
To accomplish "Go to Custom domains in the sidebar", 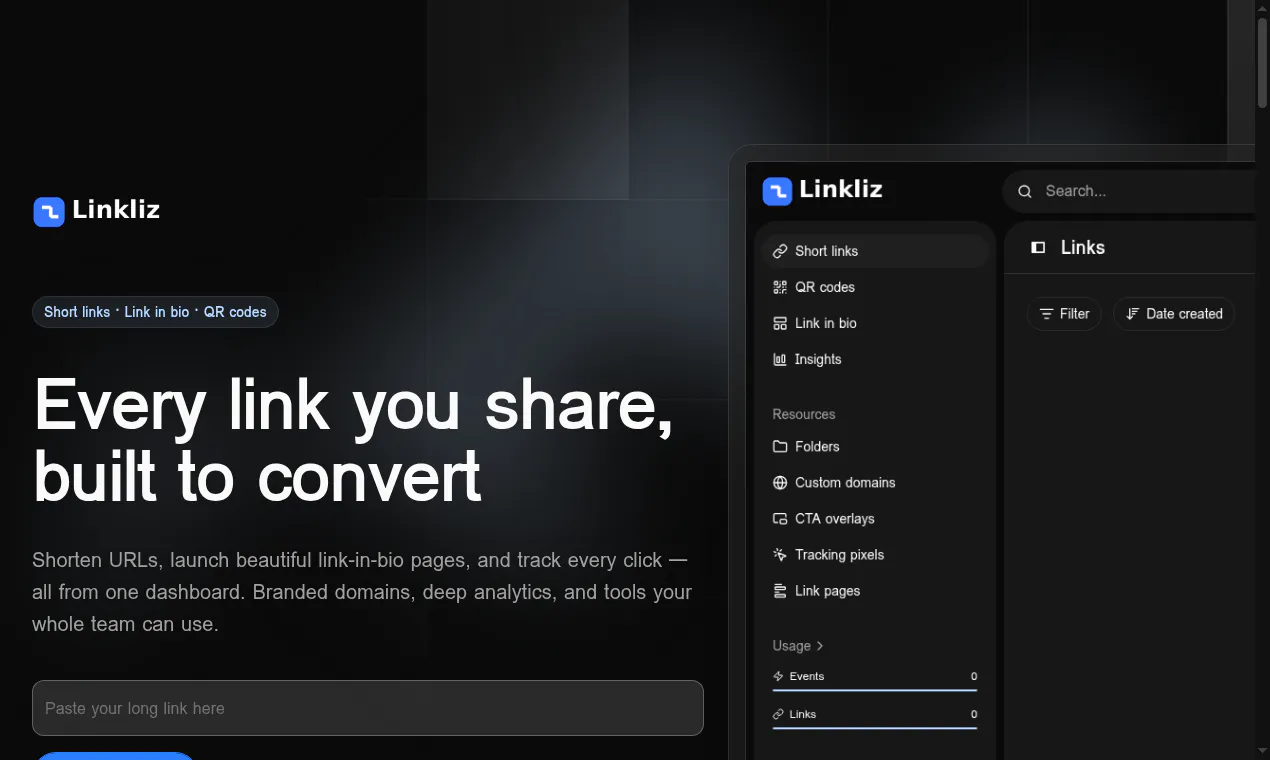I will (x=875, y=482).
